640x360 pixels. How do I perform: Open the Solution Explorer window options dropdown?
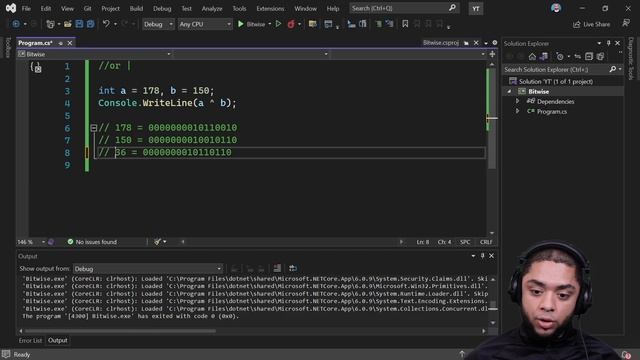599,43
